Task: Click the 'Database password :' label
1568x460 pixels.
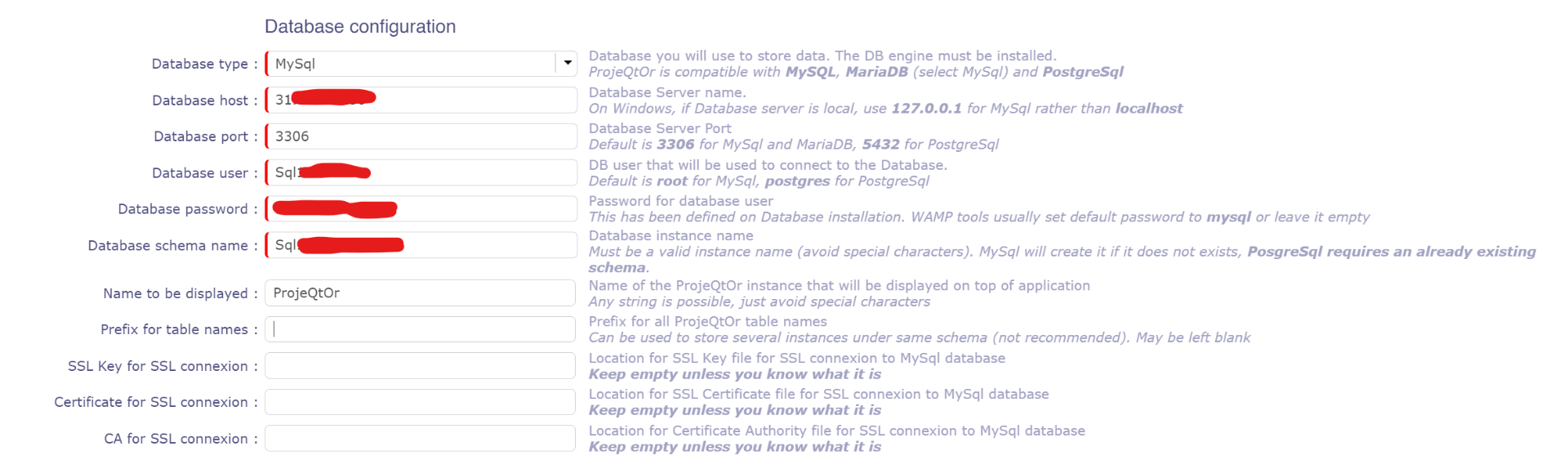Action: (187, 209)
